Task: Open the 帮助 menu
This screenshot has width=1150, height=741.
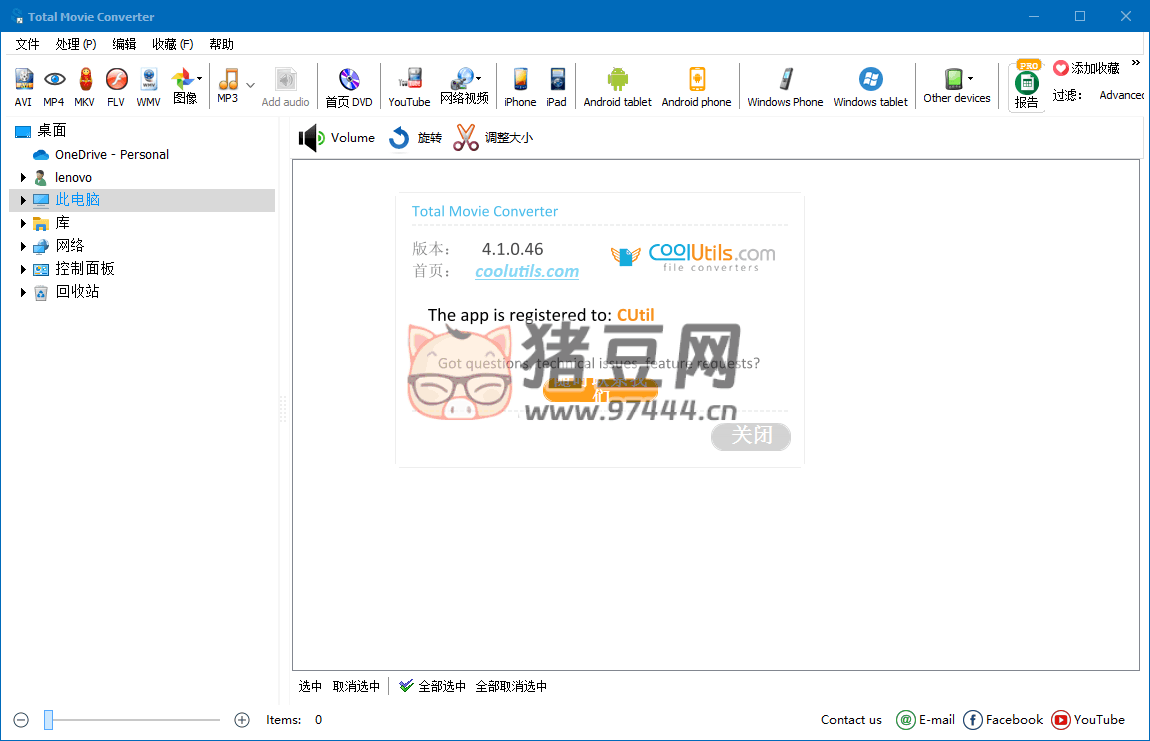Action: pos(221,44)
